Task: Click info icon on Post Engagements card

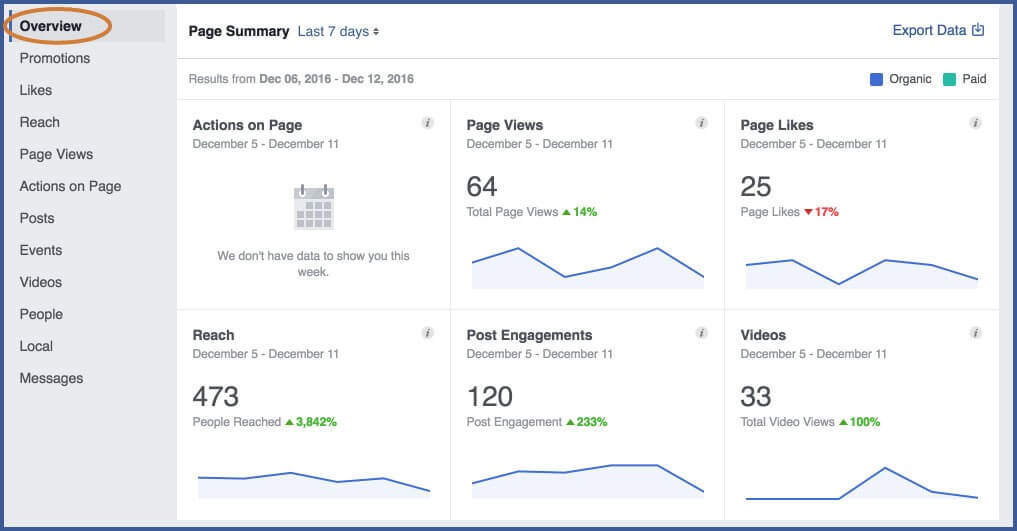Action: click(x=701, y=333)
